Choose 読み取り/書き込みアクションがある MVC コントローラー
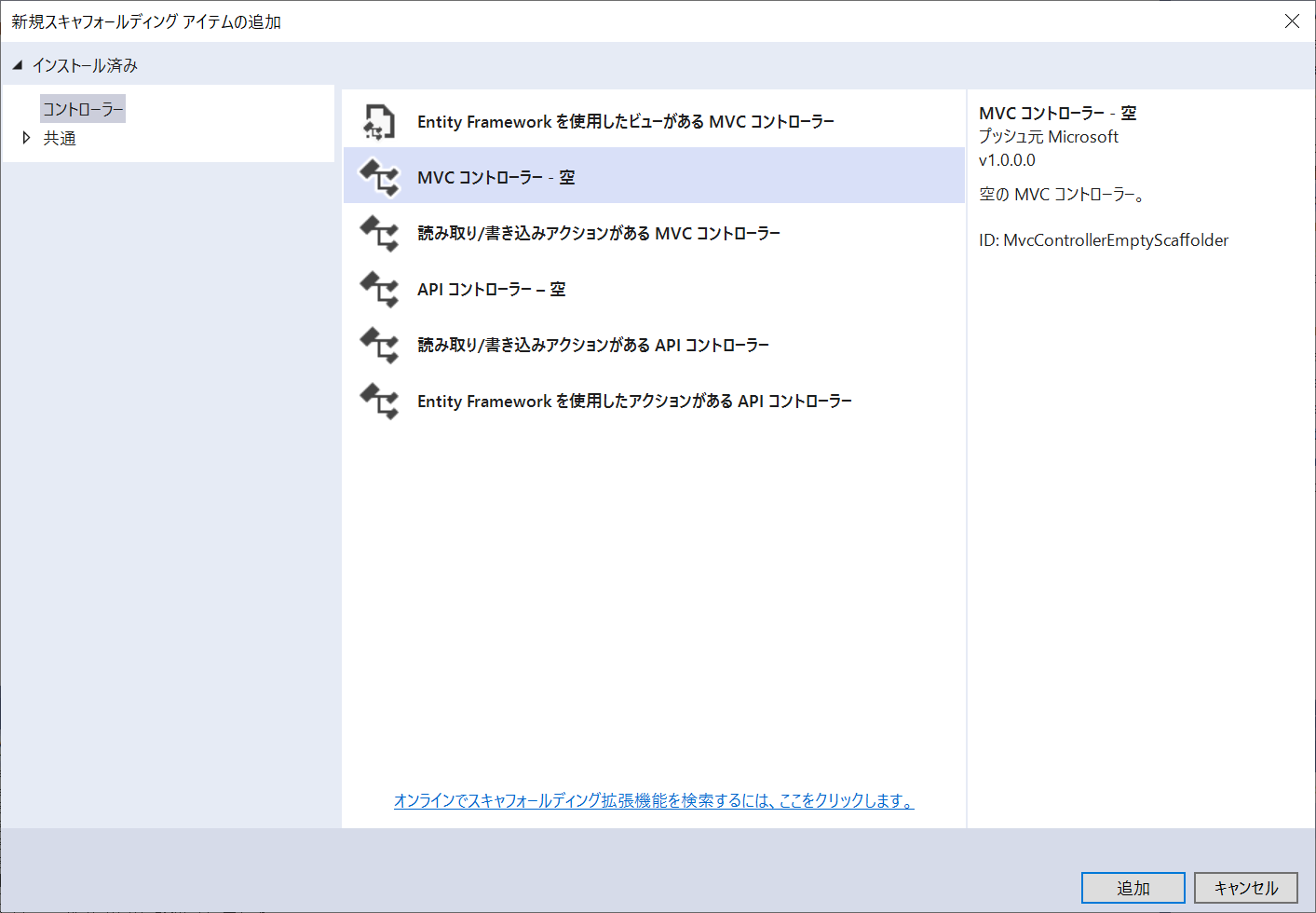The height and width of the screenshot is (913, 1316). 654,233
